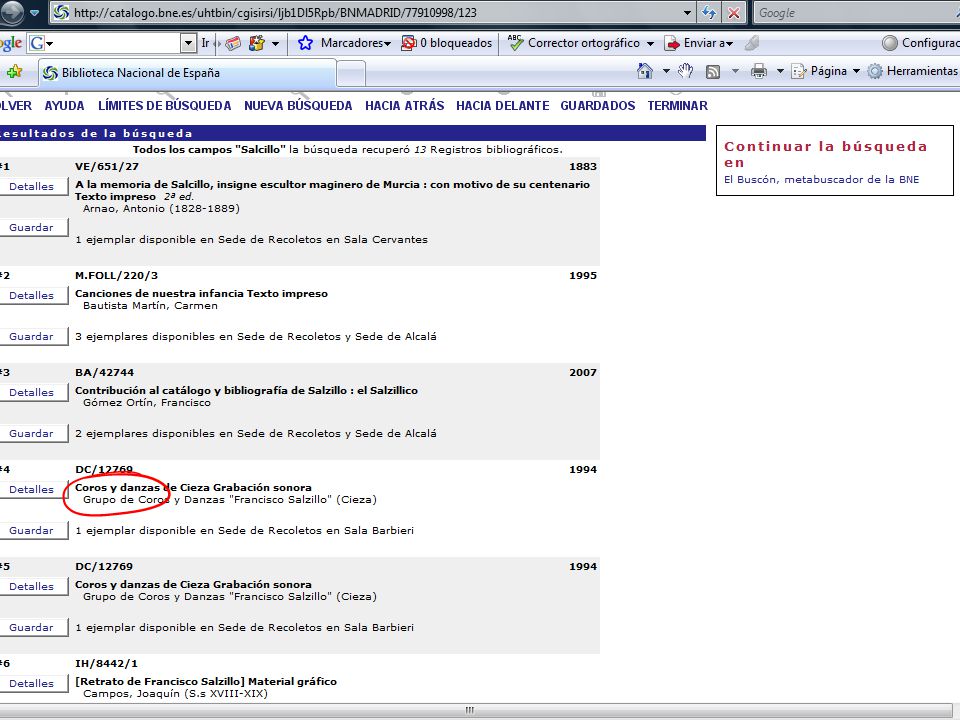Click the bookmarks star icon
The width and height of the screenshot is (960, 720).
[305, 43]
